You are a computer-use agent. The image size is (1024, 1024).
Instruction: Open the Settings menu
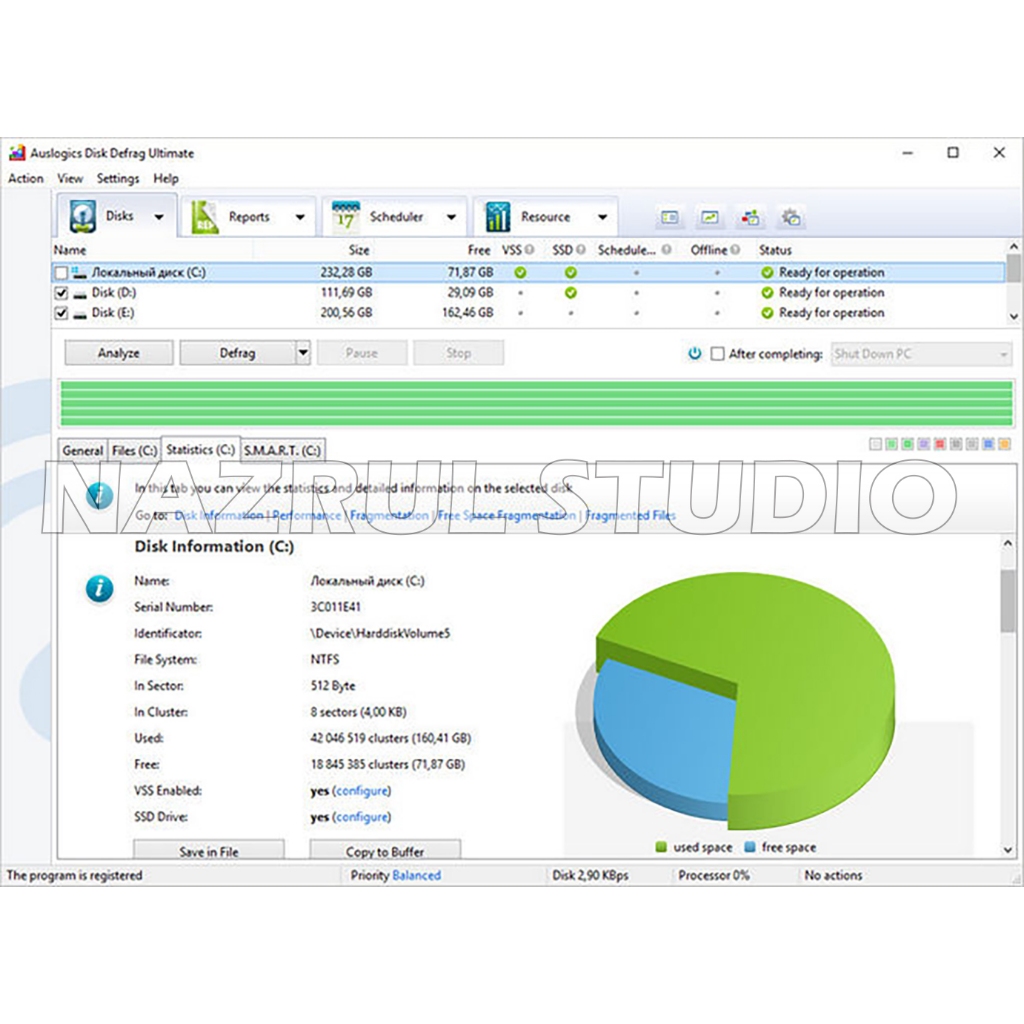pyautogui.click(x=118, y=179)
